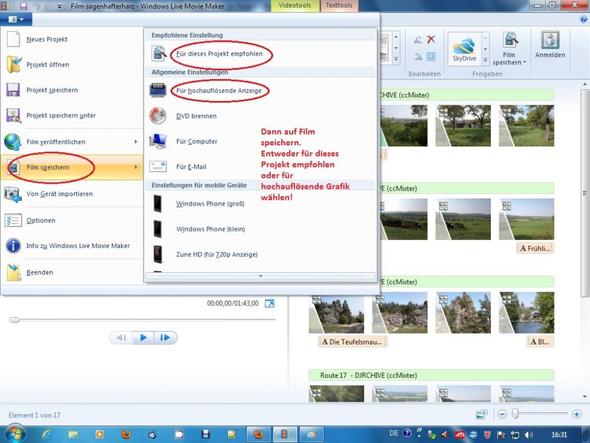Click the Film veröffentlichen globe icon
Image resolution: width=590 pixels, height=443 pixels.
point(12,142)
